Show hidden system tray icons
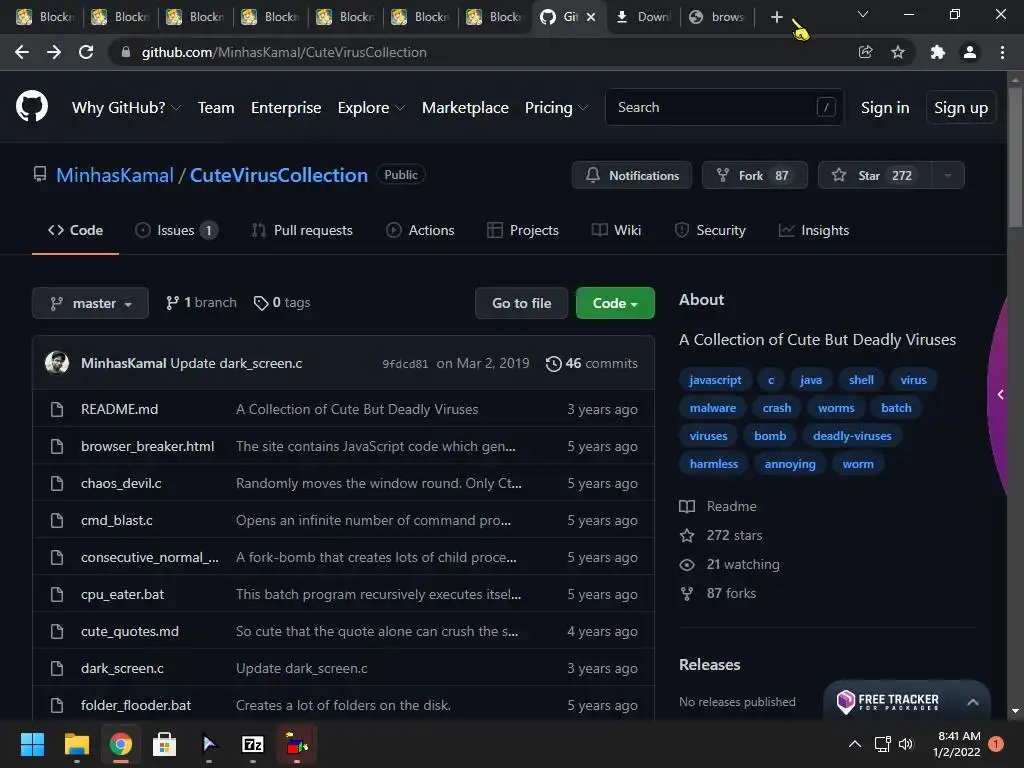 (x=854, y=744)
